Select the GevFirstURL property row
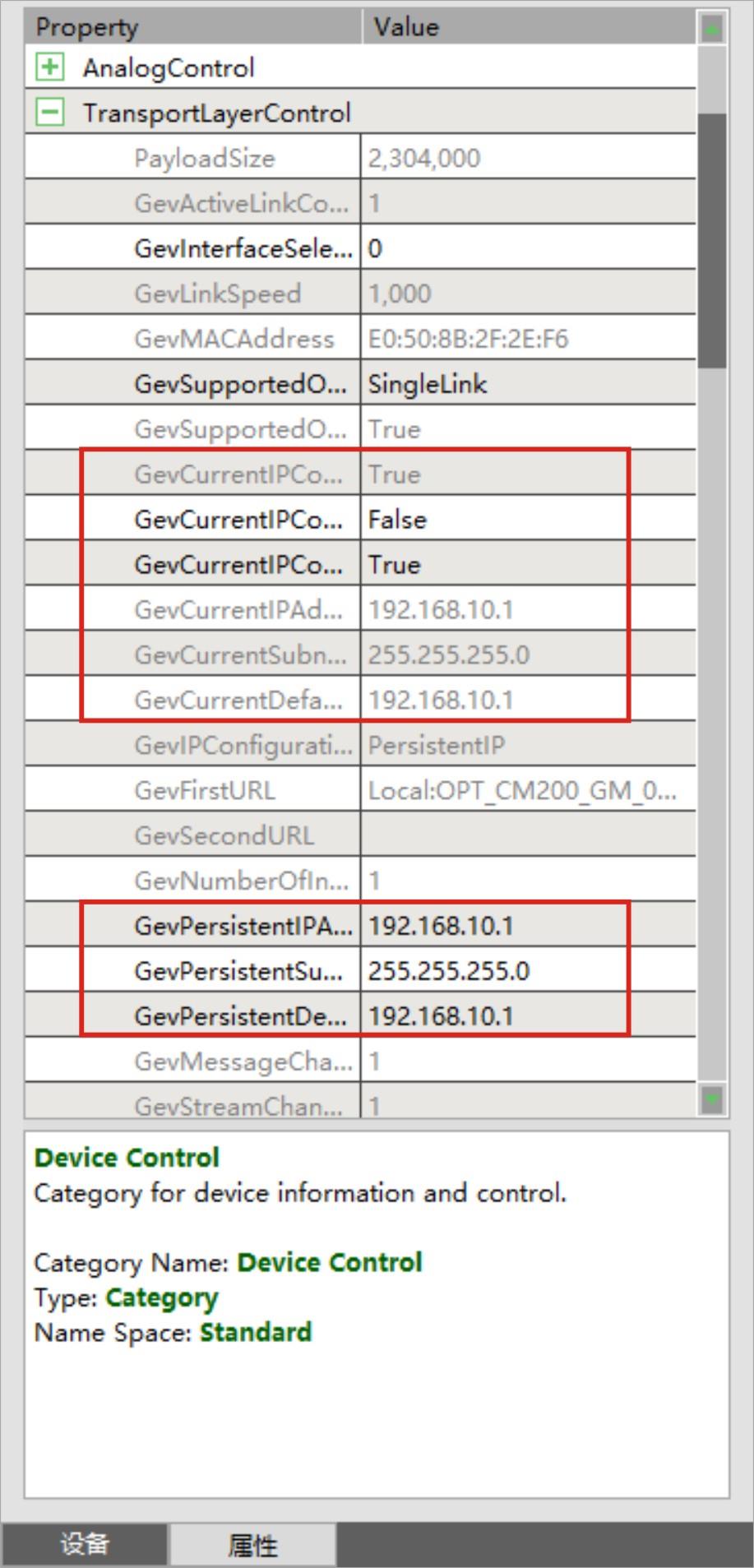This screenshot has width=754, height=1568. pos(205,790)
